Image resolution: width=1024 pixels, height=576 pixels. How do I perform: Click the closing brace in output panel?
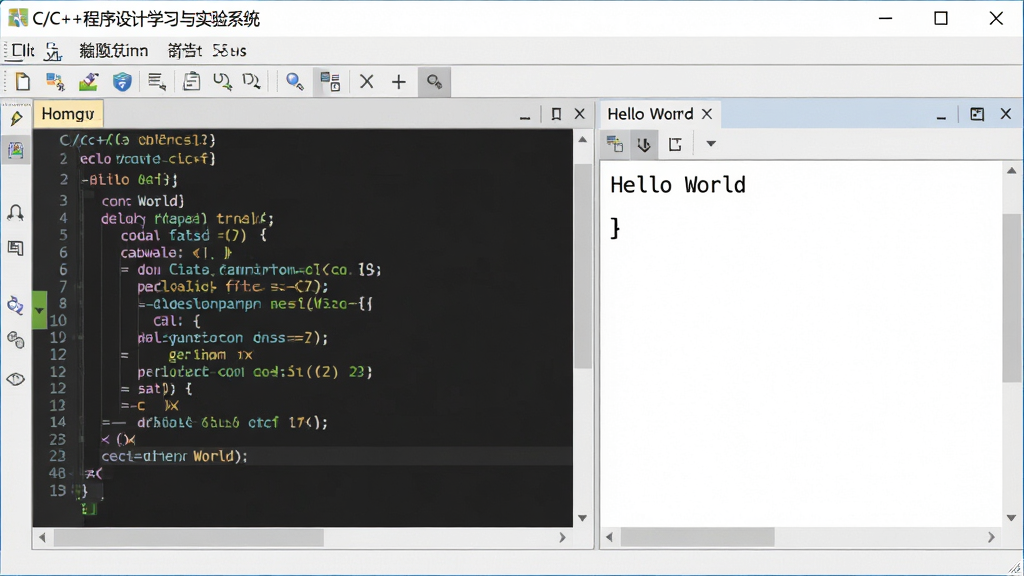pyautogui.click(x=615, y=229)
